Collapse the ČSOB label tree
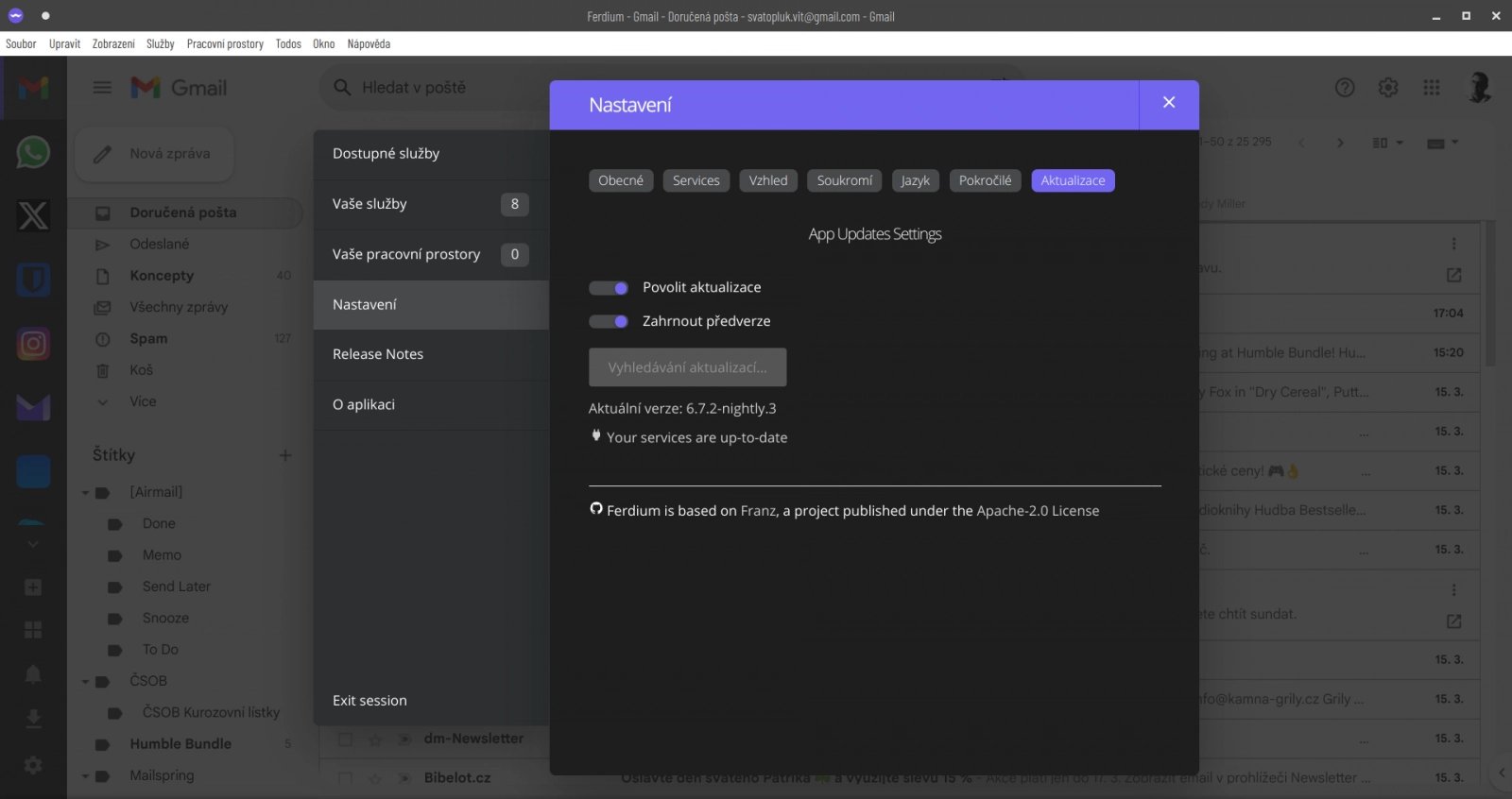The width and height of the screenshot is (1512, 799). [85, 681]
